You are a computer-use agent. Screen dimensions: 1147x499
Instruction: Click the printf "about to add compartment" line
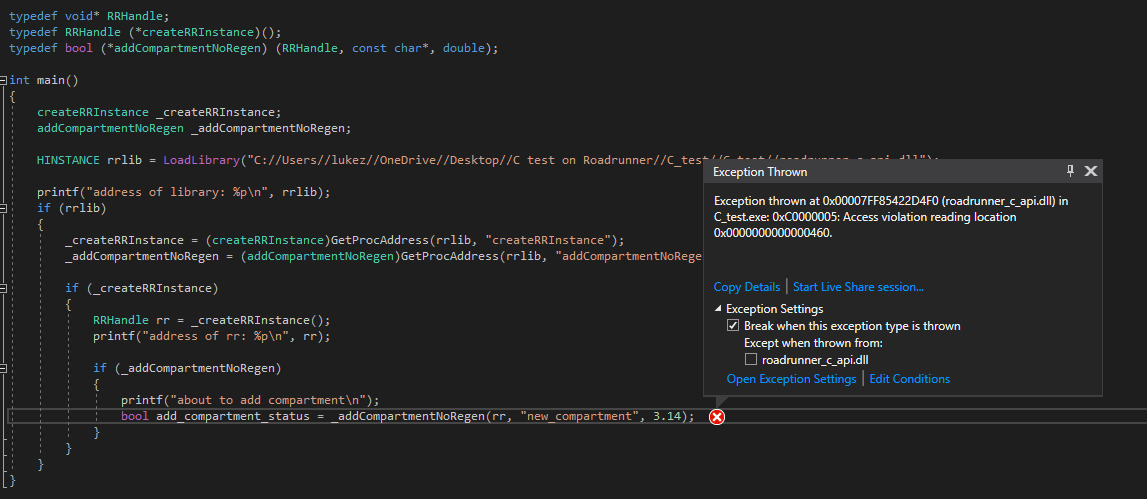250,400
